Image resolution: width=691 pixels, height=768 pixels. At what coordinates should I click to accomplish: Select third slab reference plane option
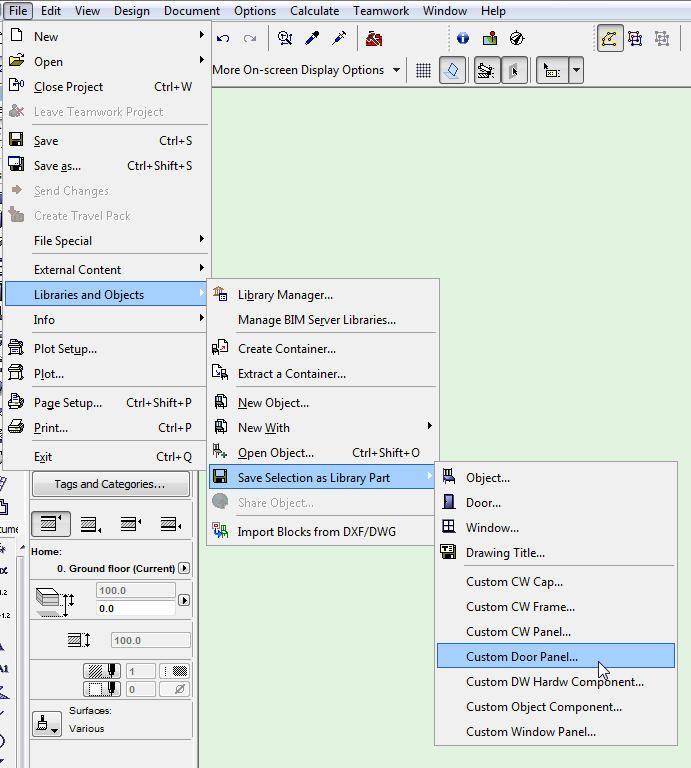[131, 524]
